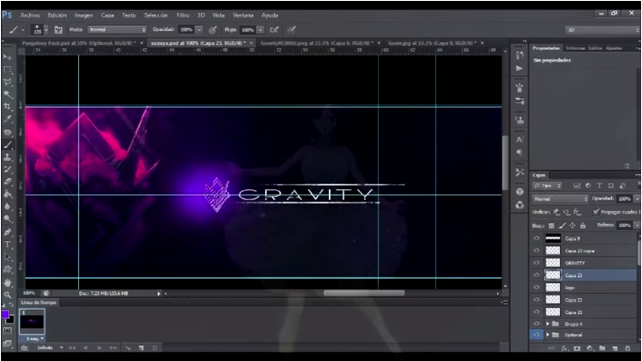Convert to video timeline icon
This screenshot has height=361, width=642.
click(24, 348)
